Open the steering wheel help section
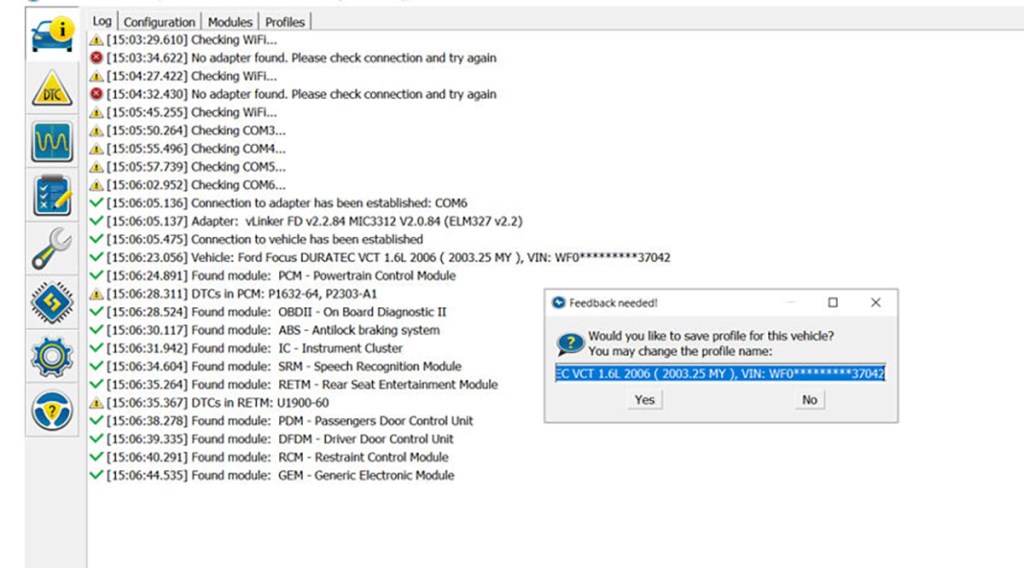1024x568 pixels. pyautogui.click(x=52, y=410)
